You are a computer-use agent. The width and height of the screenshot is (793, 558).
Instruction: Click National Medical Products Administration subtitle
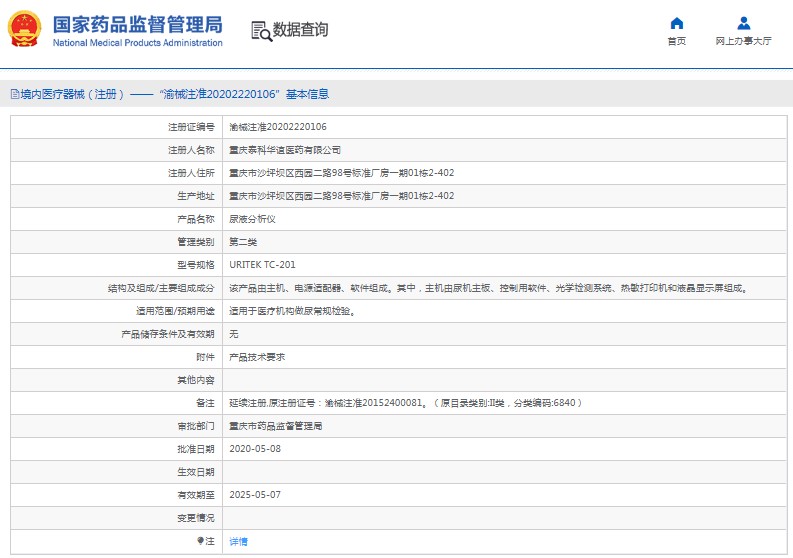point(138,42)
